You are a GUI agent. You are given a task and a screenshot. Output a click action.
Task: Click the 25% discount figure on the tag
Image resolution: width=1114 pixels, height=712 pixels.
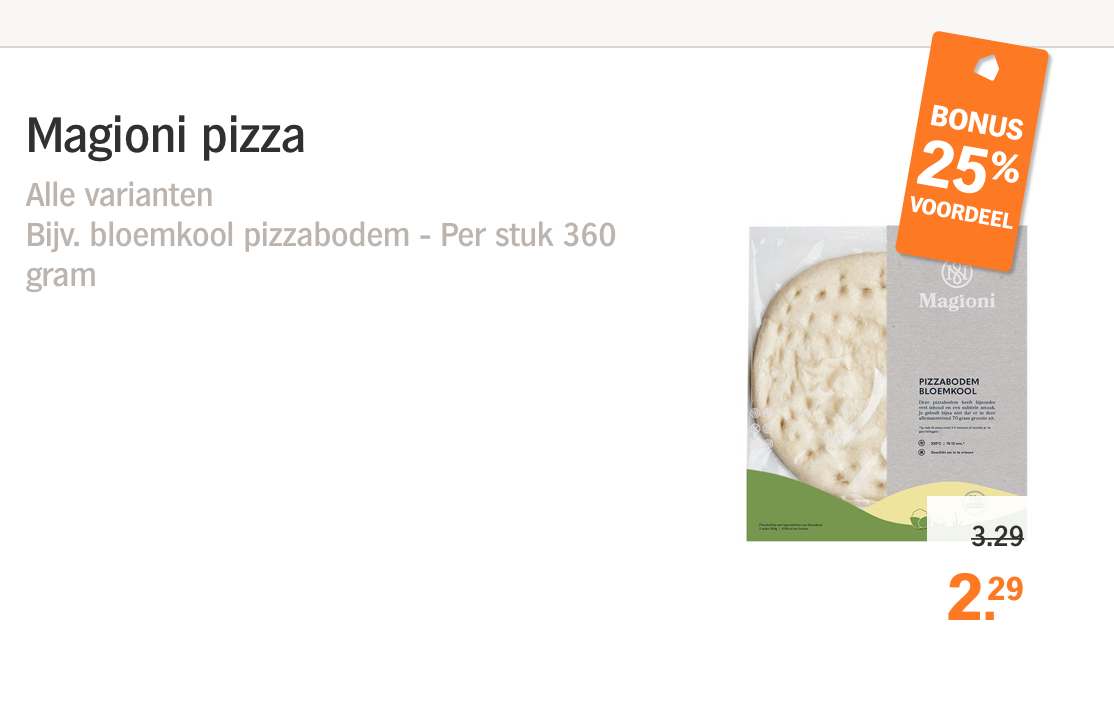[969, 168]
